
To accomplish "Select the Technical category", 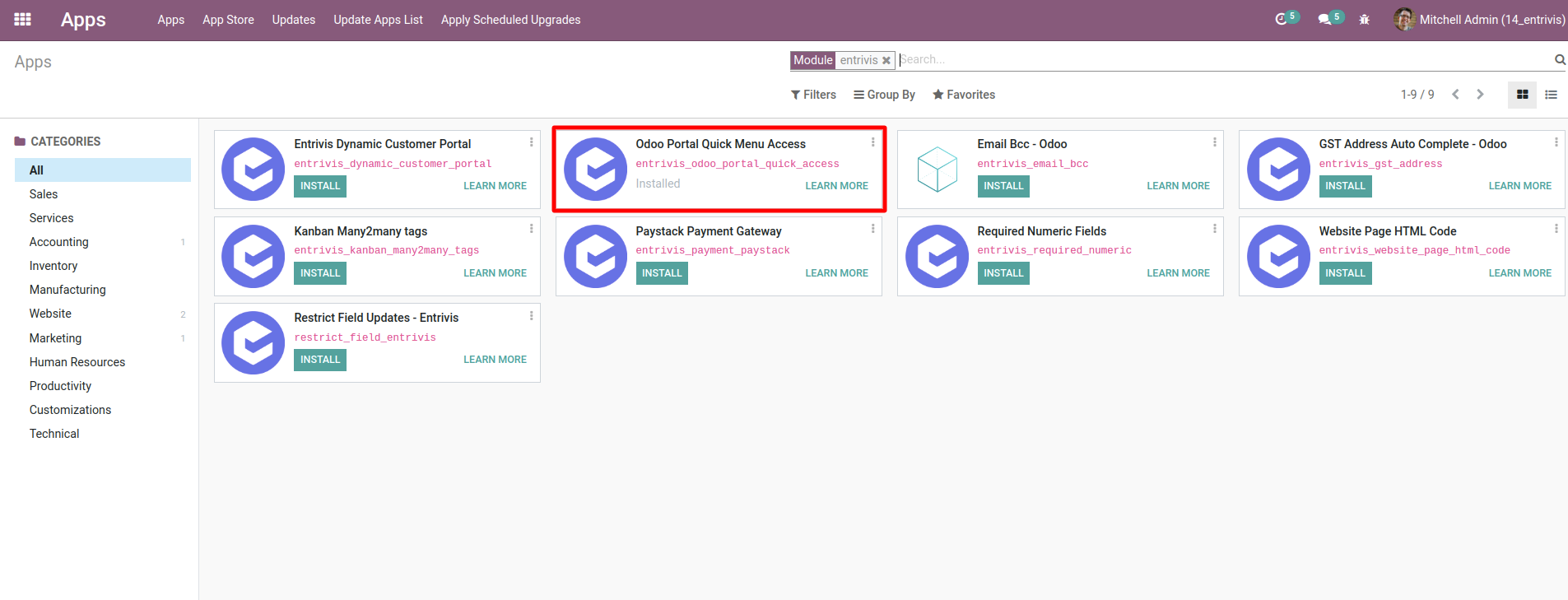I will tap(103, 434).
